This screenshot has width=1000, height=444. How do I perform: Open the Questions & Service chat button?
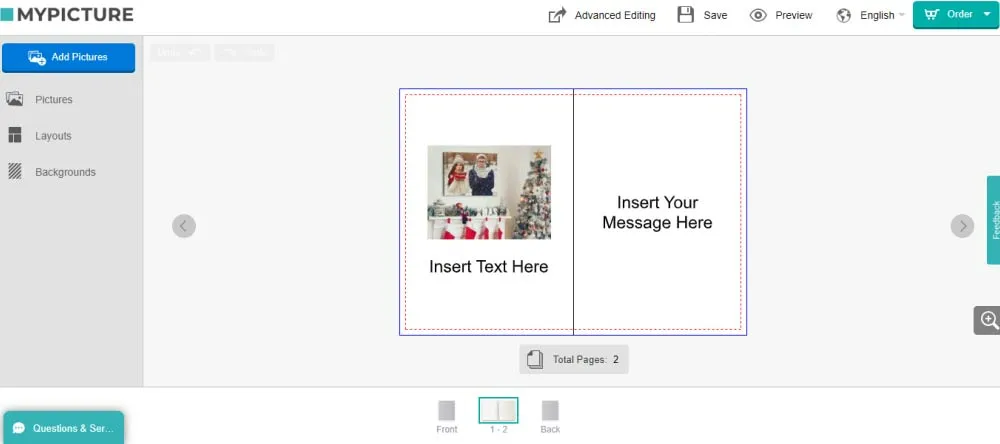[x=64, y=427]
